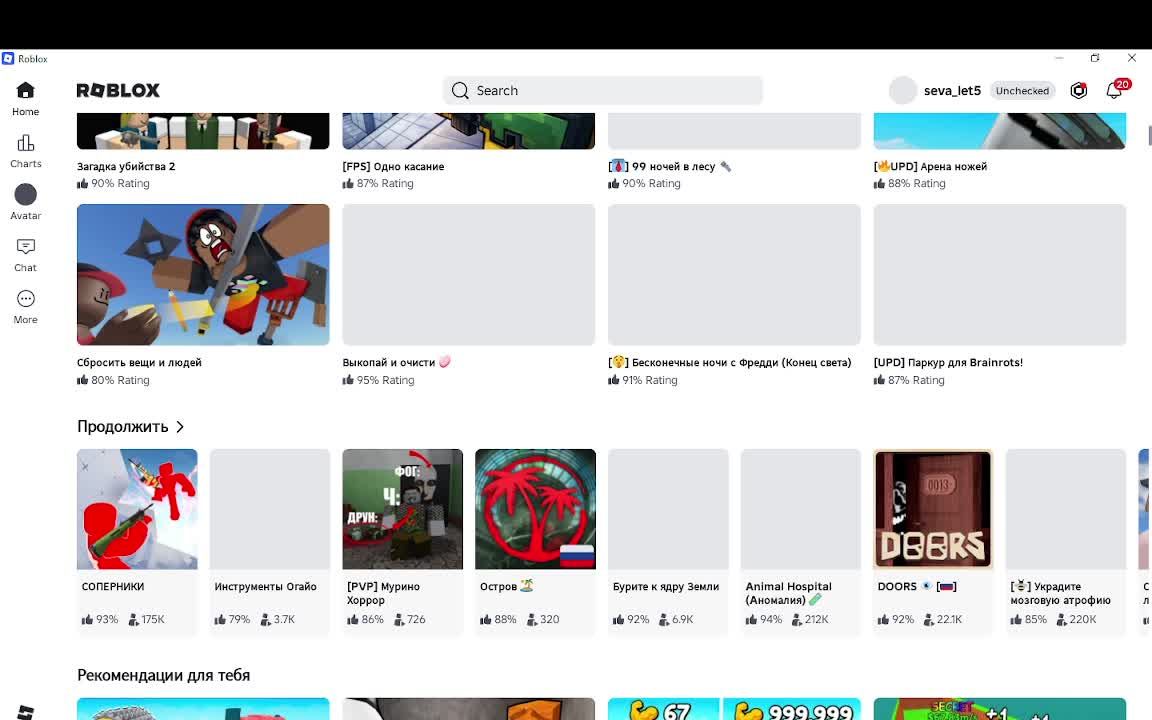Click the seva_let5 avatar circle
This screenshot has width=1152, height=720.
click(903, 90)
